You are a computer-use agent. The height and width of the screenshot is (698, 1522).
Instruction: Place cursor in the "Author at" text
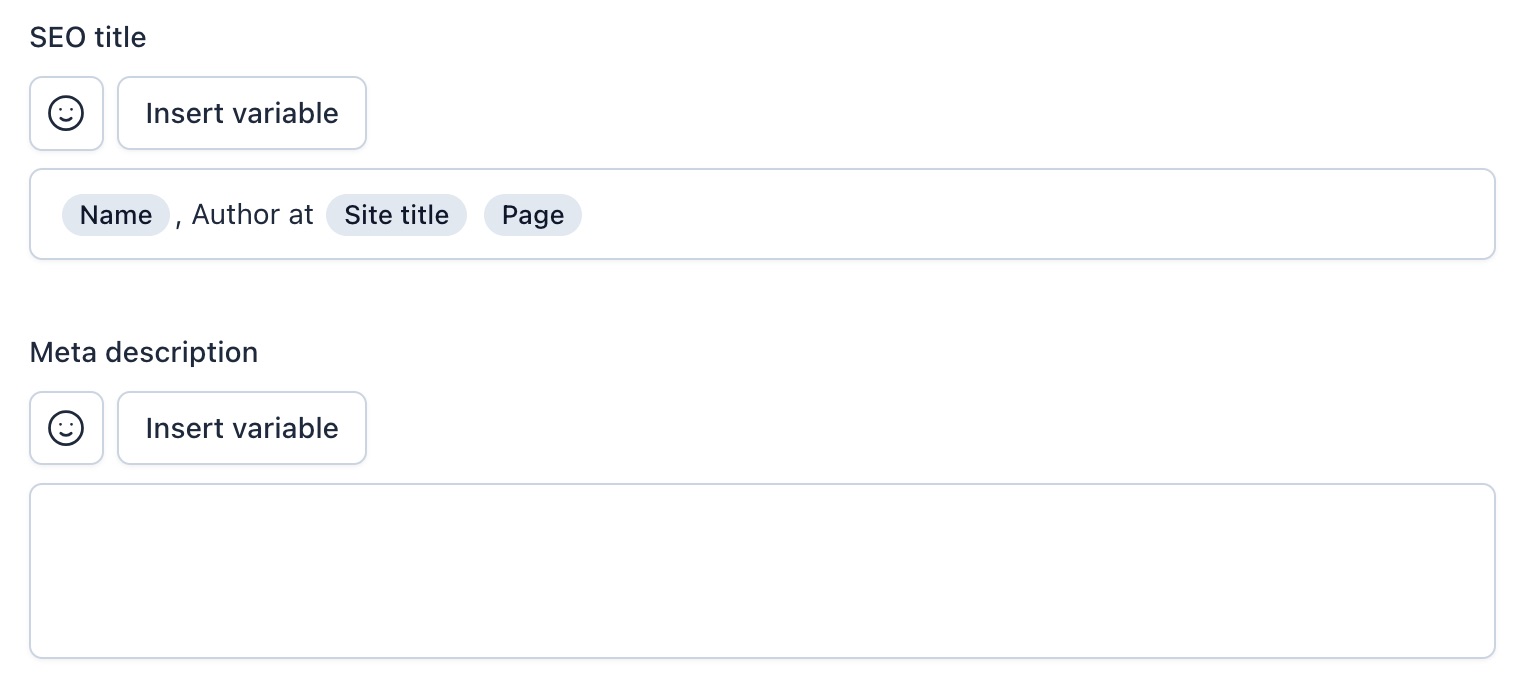[x=253, y=215]
